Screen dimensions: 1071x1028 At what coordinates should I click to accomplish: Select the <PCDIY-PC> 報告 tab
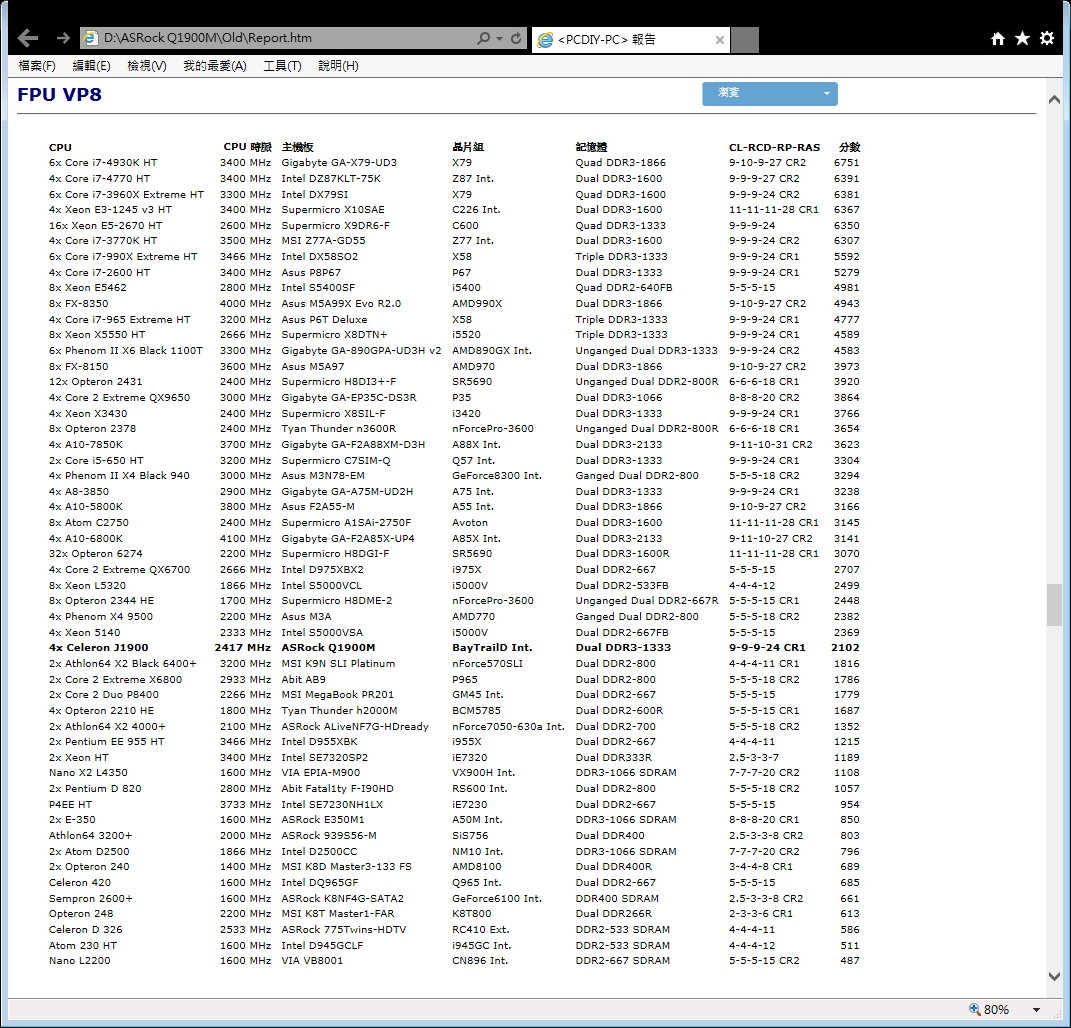(x=630, y=40)
